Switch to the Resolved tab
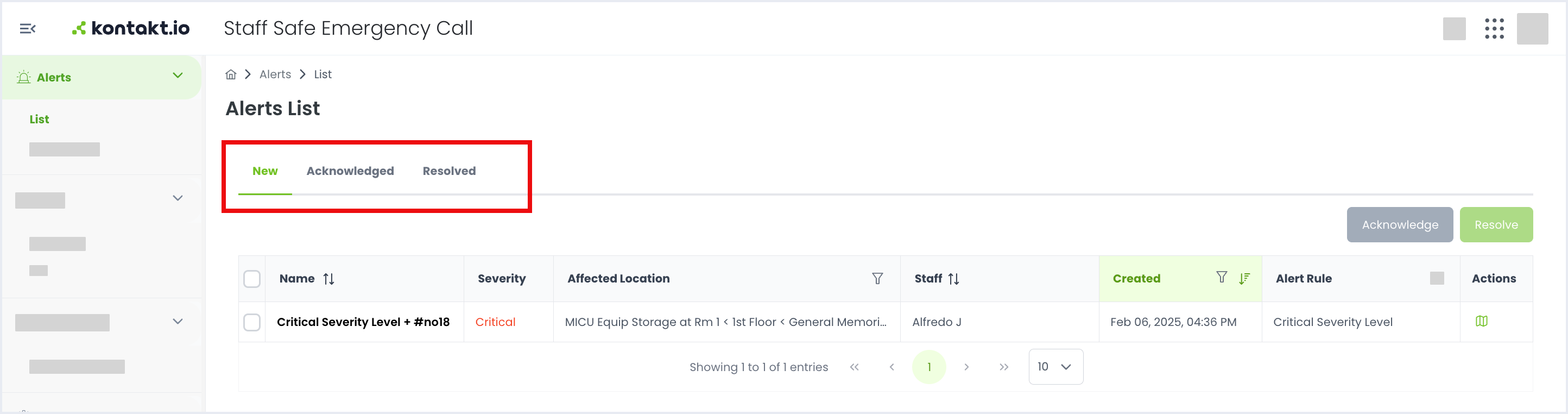This screenshot has width=1568, height=414. point(449,171)
